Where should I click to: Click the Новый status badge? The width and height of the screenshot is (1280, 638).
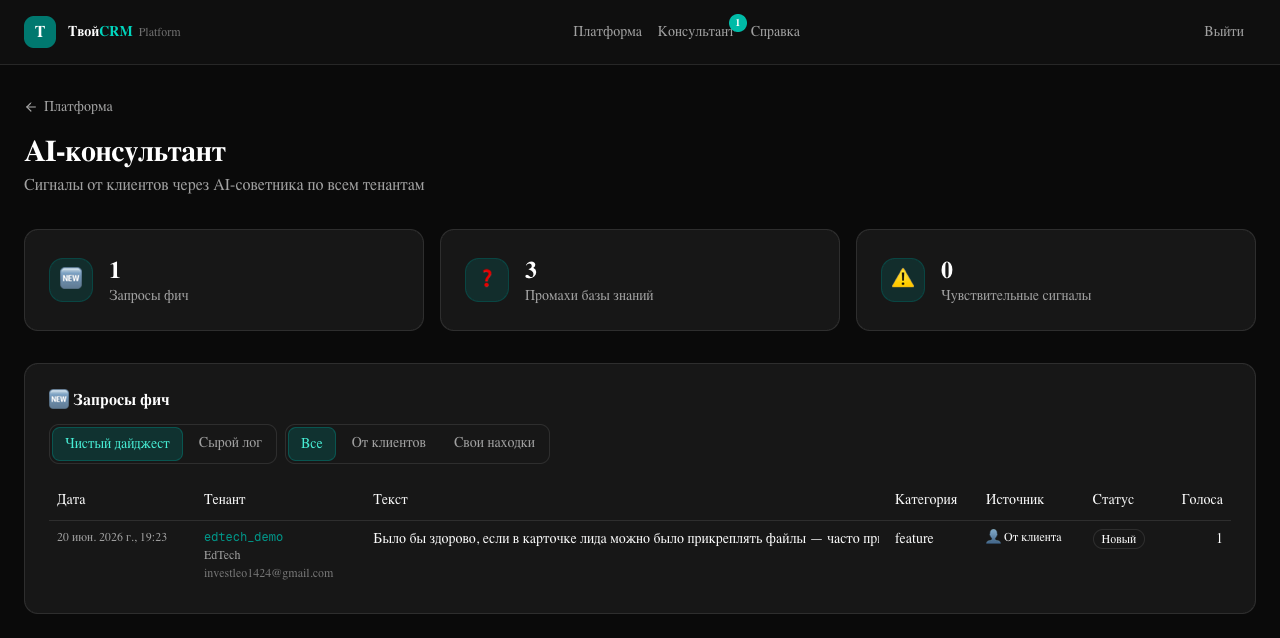[1118, 539]
